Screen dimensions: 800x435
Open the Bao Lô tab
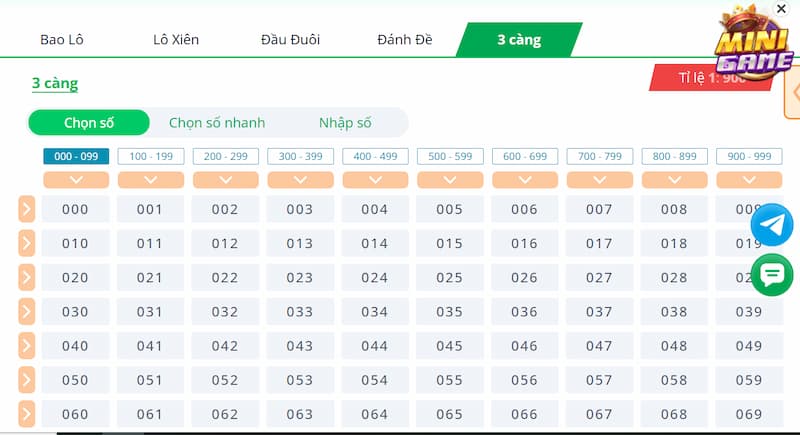pos(60,40)
